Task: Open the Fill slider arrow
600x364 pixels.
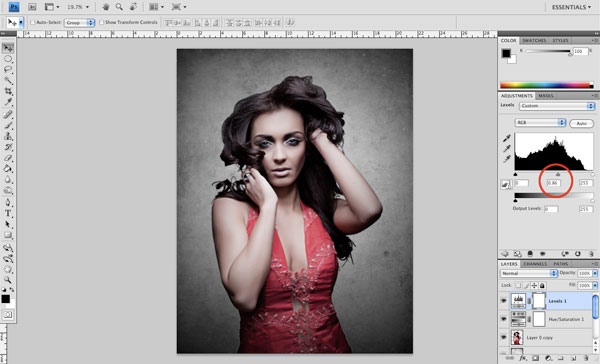Action: (595, 286)
